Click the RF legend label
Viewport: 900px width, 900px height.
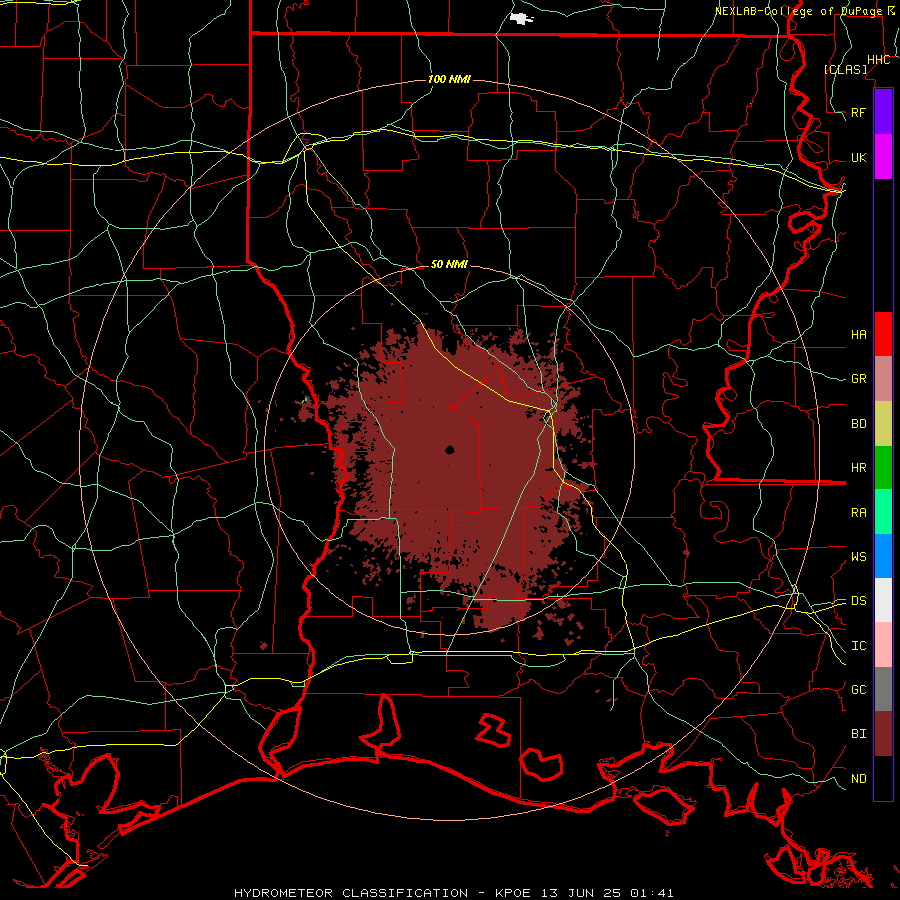pos(859,112)
